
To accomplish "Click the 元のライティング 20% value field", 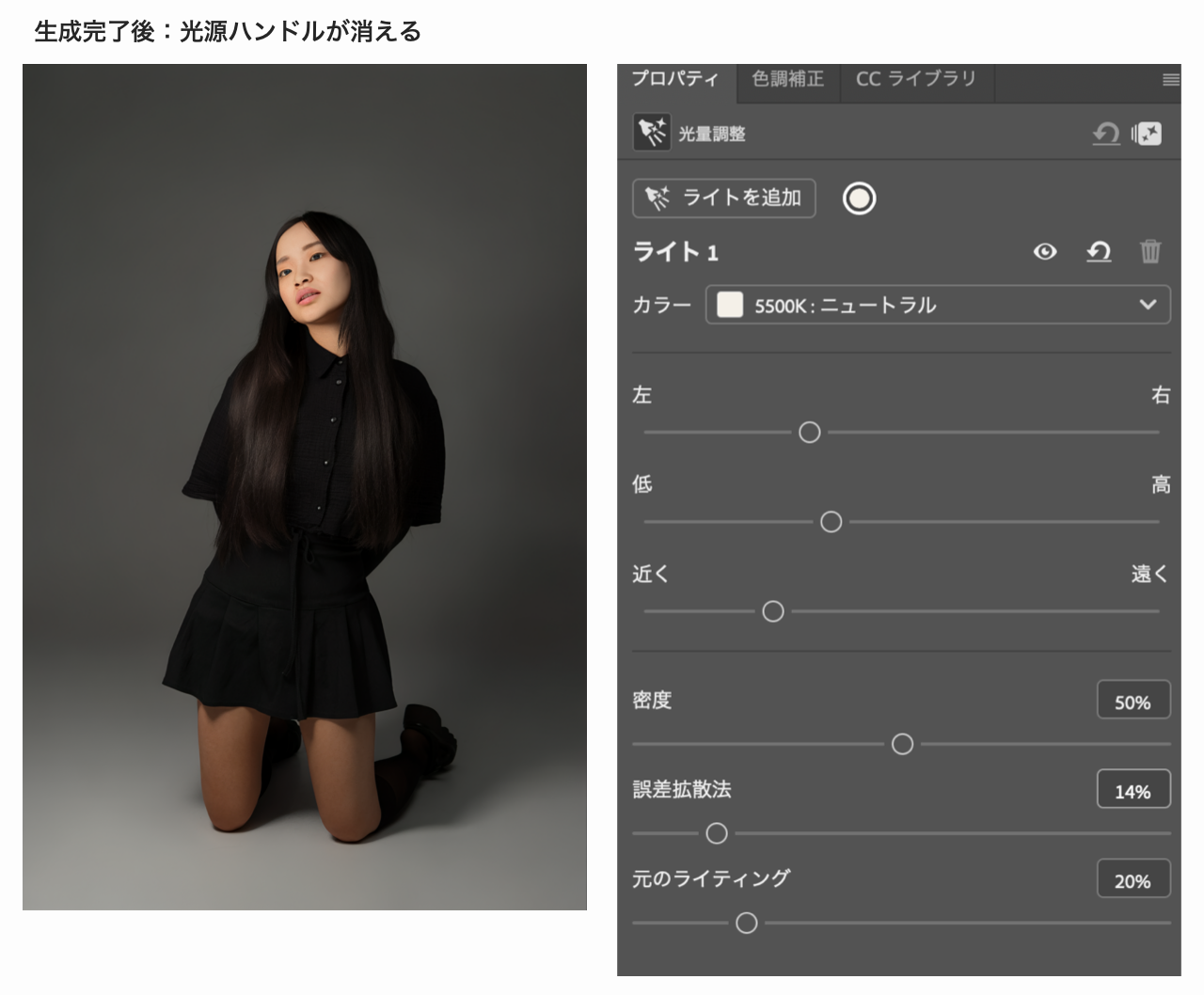I will (x=1133, y=879).
